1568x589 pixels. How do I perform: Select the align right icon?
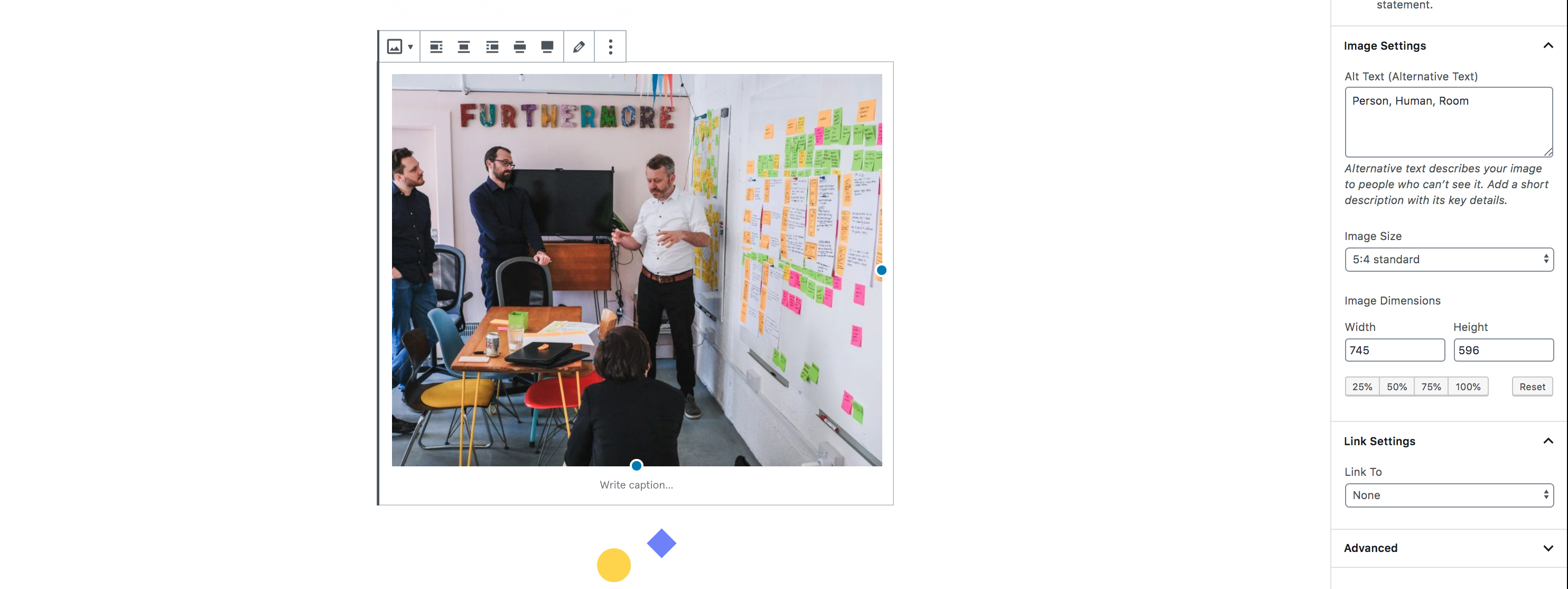(x=492, y=47)
